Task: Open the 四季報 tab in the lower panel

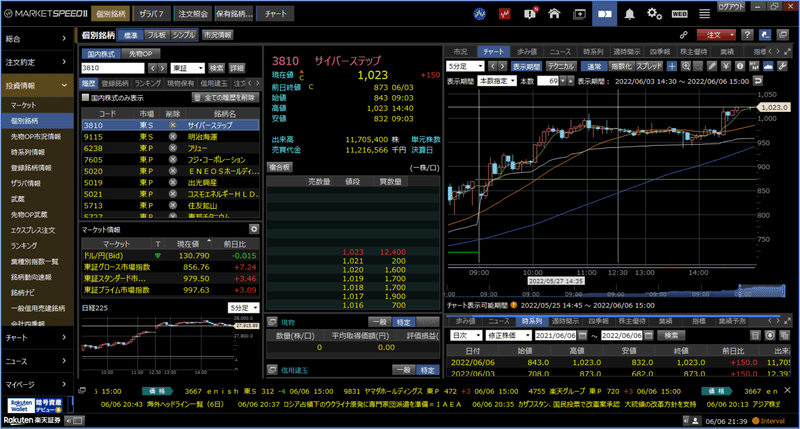Action: (598, 321)
